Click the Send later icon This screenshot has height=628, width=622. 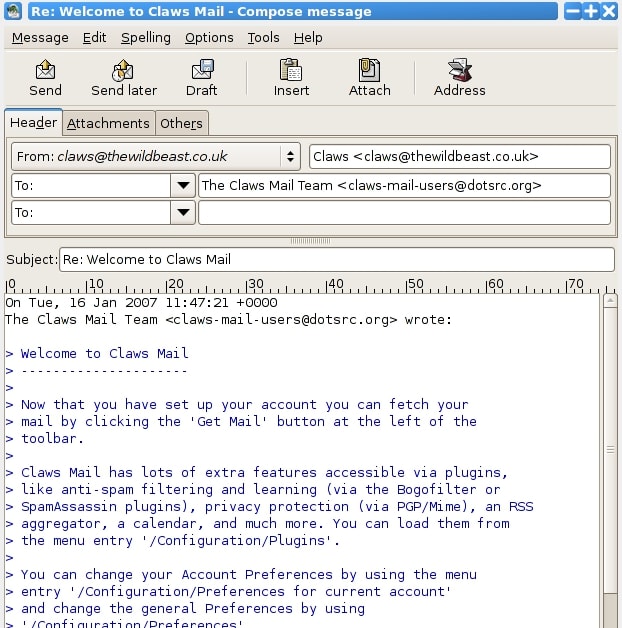coord(123,70)
